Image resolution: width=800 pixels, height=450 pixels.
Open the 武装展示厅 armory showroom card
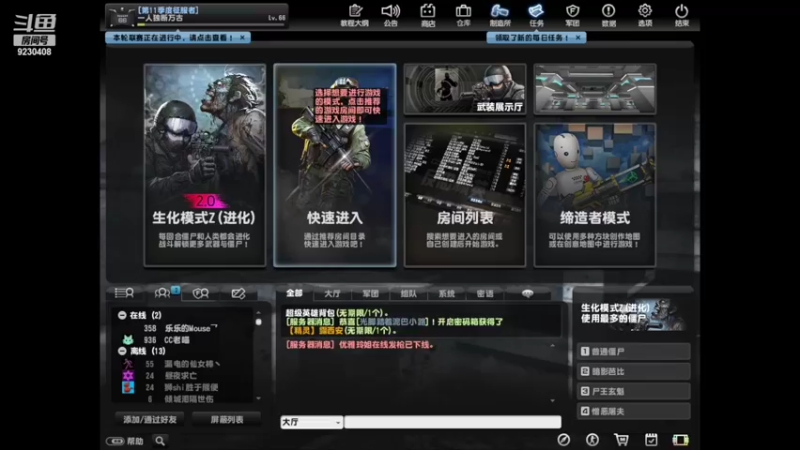point(465,89)
